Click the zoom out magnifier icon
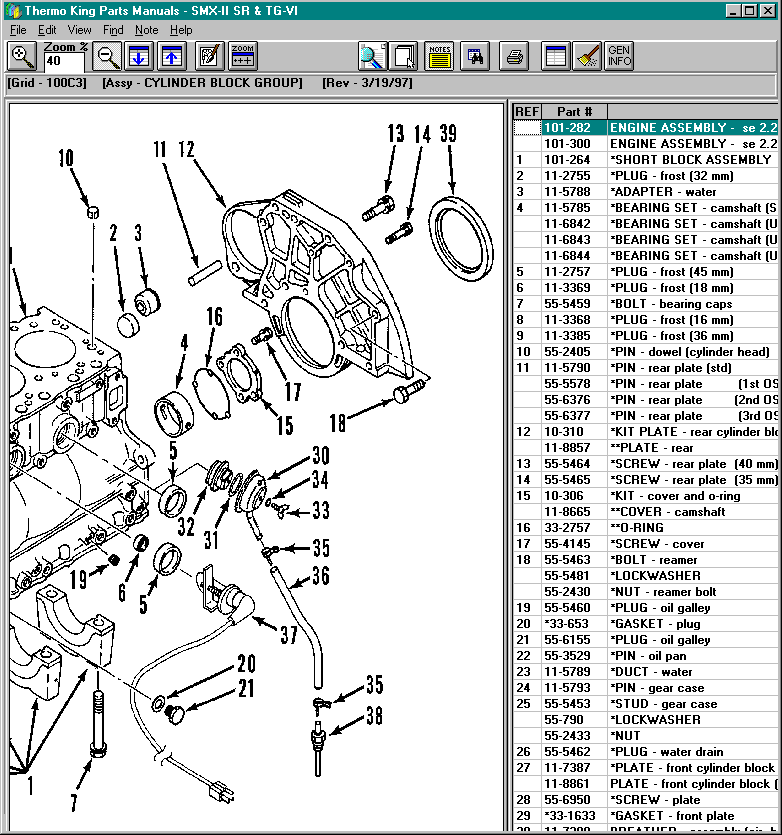Viewport: 782px width, 835px height. click(108, 56)
